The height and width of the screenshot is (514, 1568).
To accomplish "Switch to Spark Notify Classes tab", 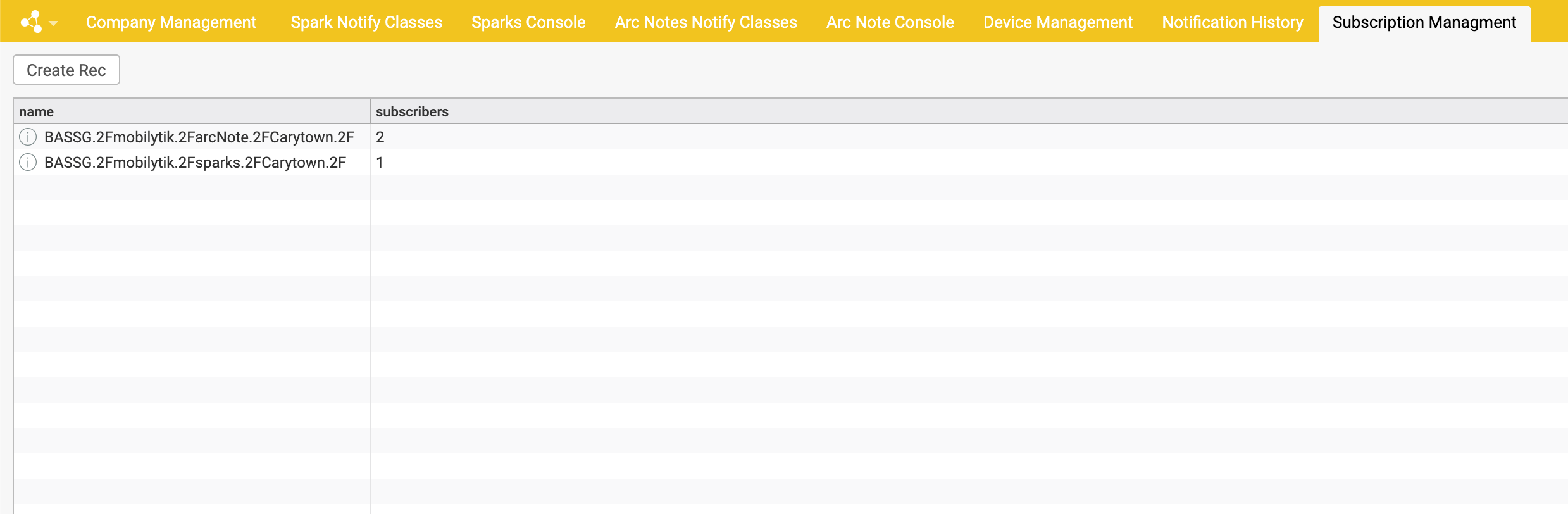I will coord(366,22).
